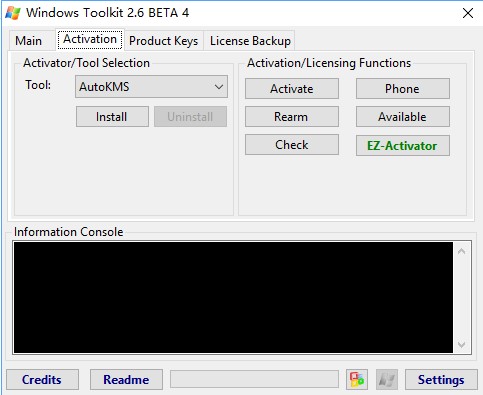Open the Settings button
Viewport: 483px width, 395px height.
click(441, 379)
